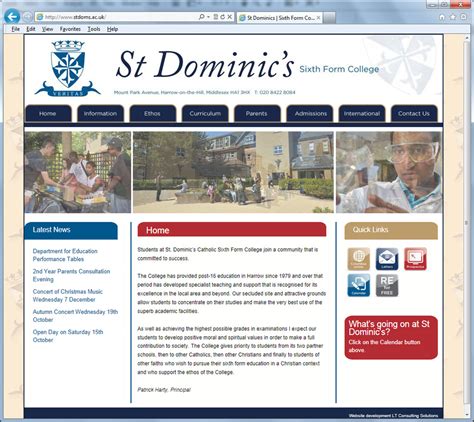Refresh the page with reload icon
This screenshot has height=422, width=474.
point(222,17)
